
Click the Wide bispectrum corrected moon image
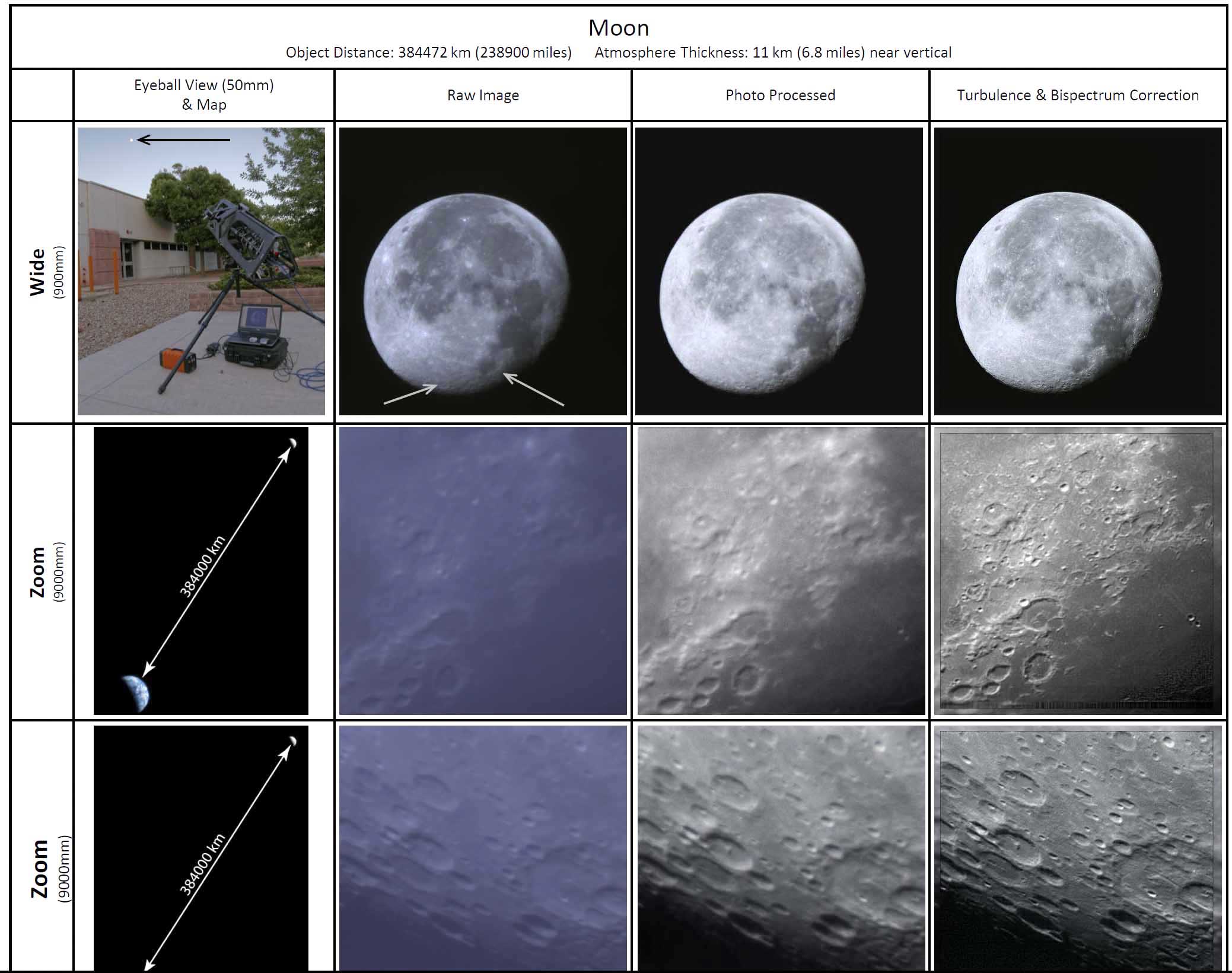coord(1077,271)
